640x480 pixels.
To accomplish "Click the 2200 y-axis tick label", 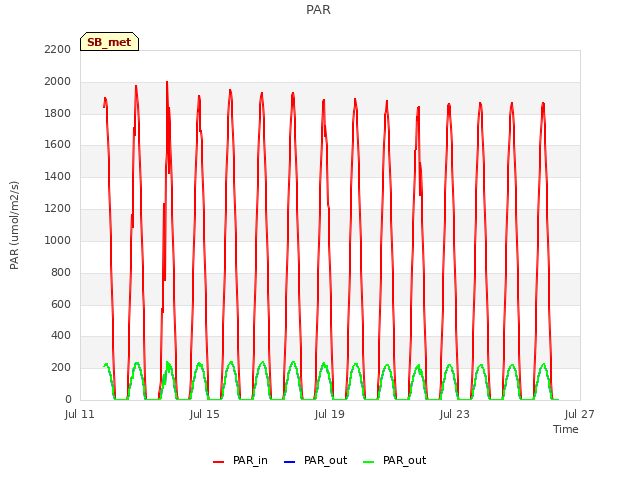I will 58,50.
